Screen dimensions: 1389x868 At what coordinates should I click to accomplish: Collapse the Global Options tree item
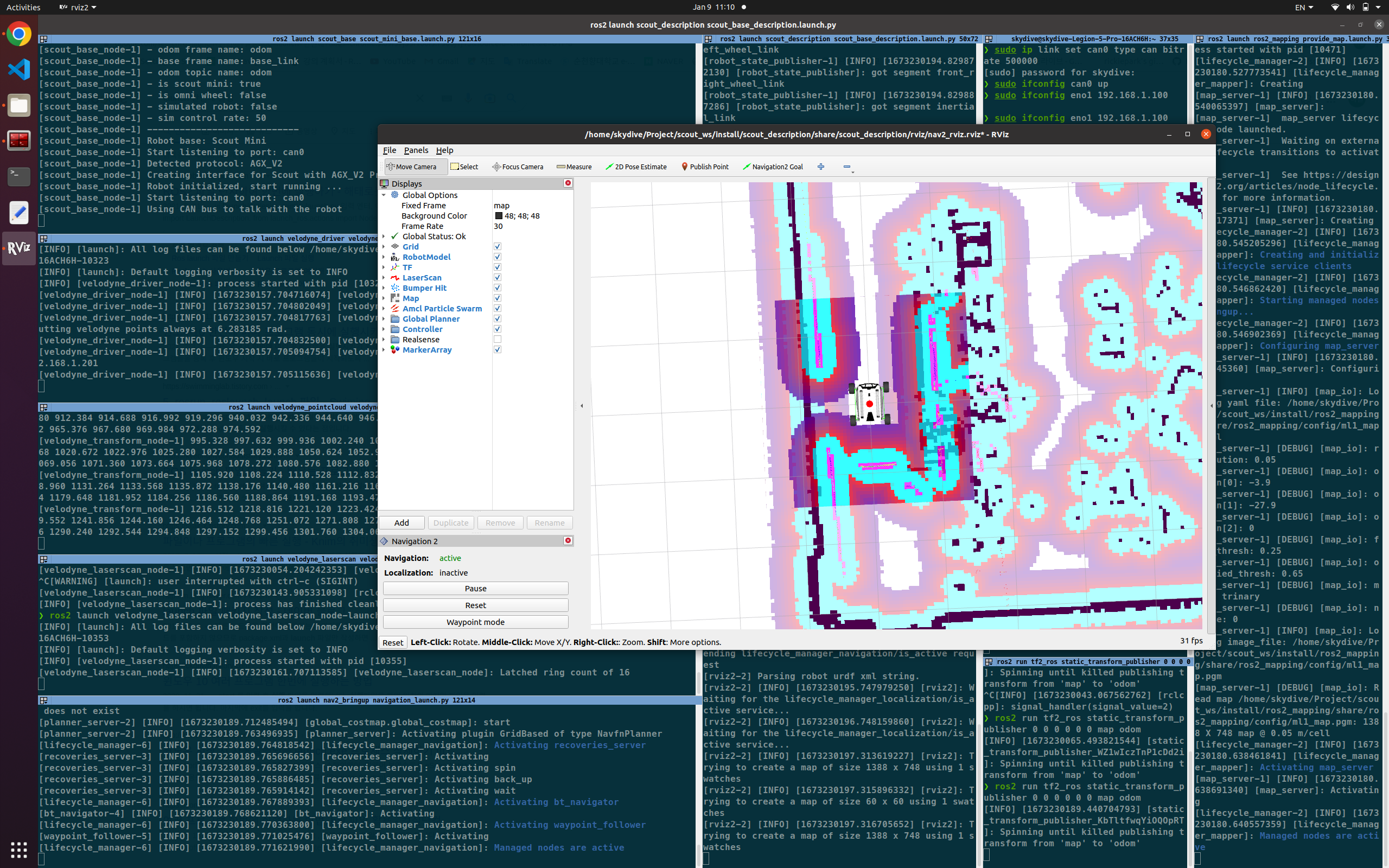384,195
